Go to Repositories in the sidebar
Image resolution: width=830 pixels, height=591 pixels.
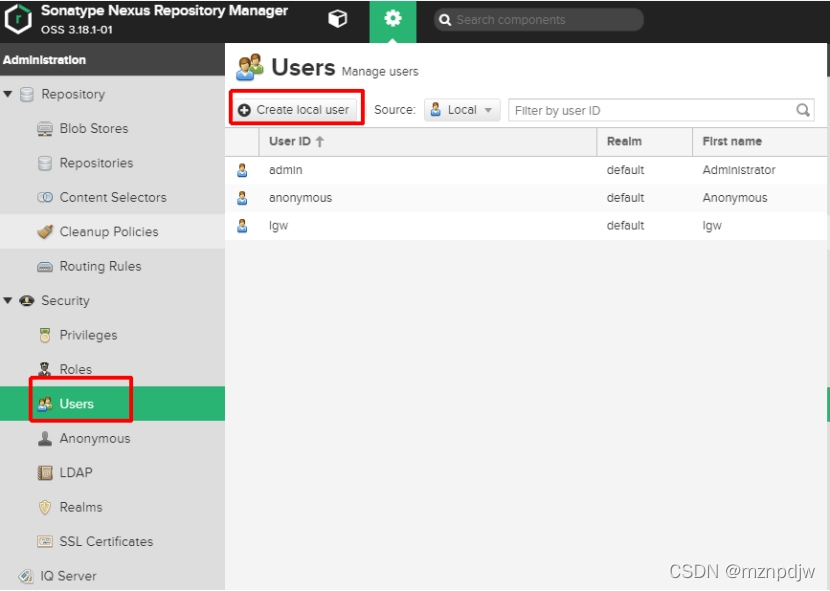(x=96, y=163)
